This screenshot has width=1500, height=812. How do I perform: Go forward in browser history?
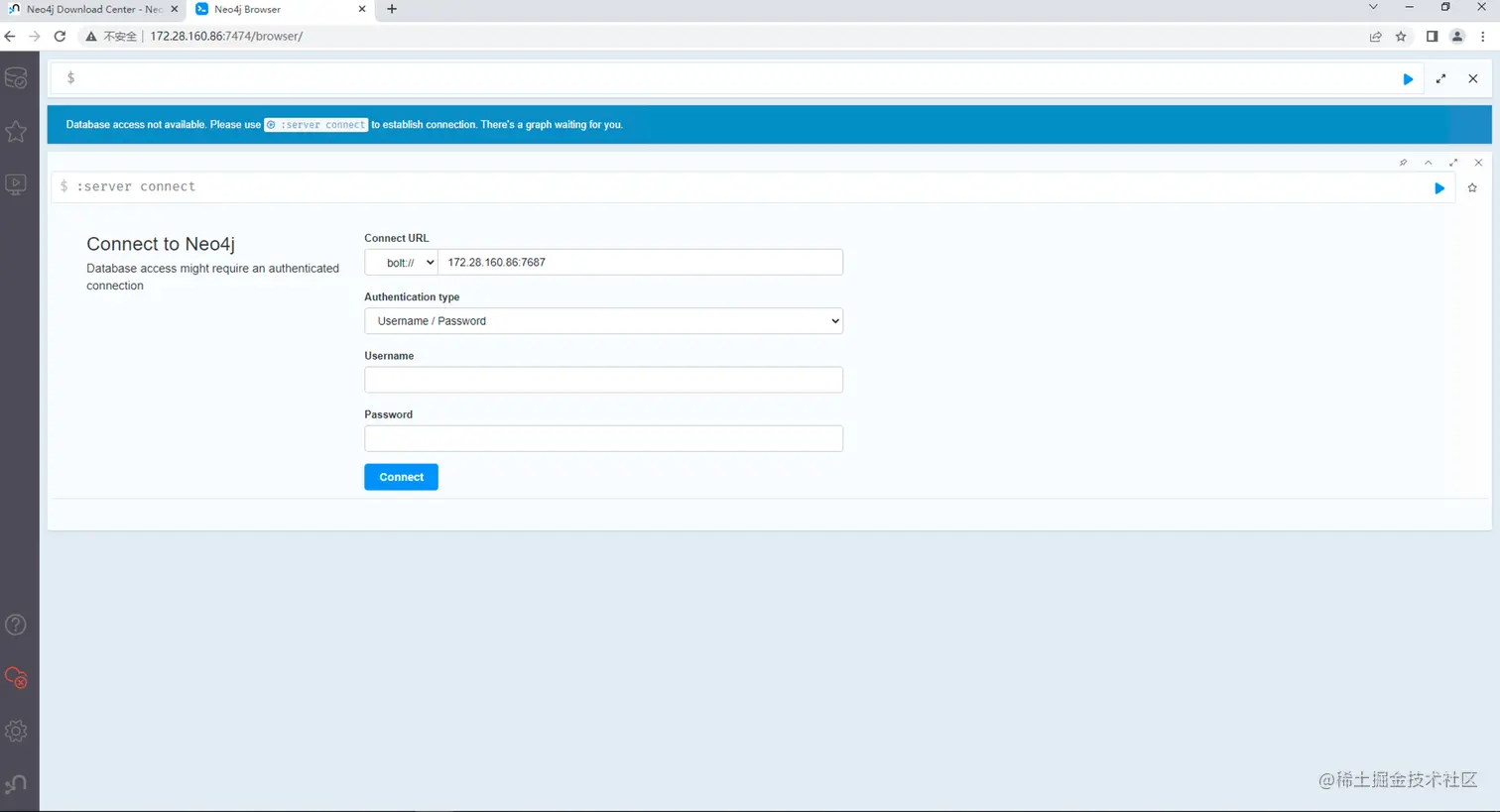[35, 37]
